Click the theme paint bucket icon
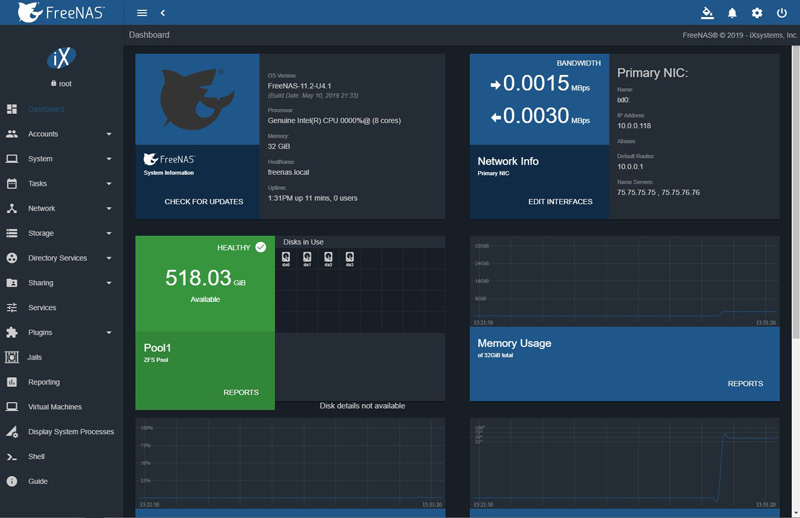This screenshot has height=518, width=800. (x=707, y=13)
